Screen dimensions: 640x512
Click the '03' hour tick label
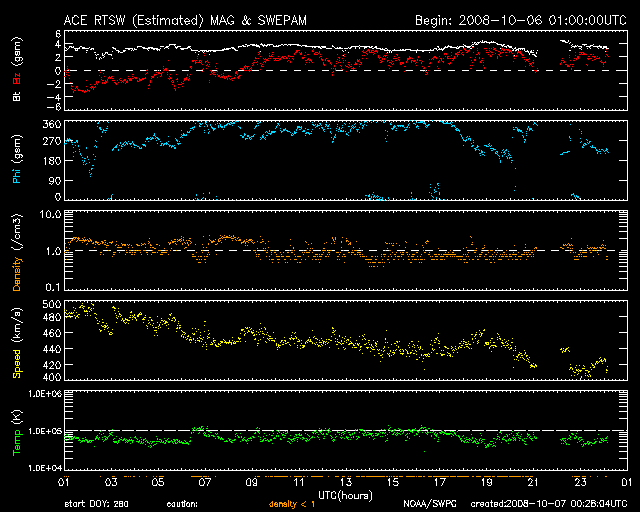[111, 483]
